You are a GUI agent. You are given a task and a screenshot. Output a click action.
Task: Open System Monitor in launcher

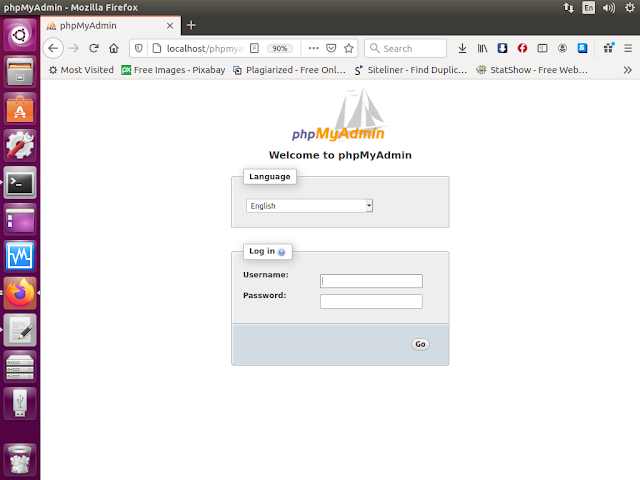coord(20,256)
